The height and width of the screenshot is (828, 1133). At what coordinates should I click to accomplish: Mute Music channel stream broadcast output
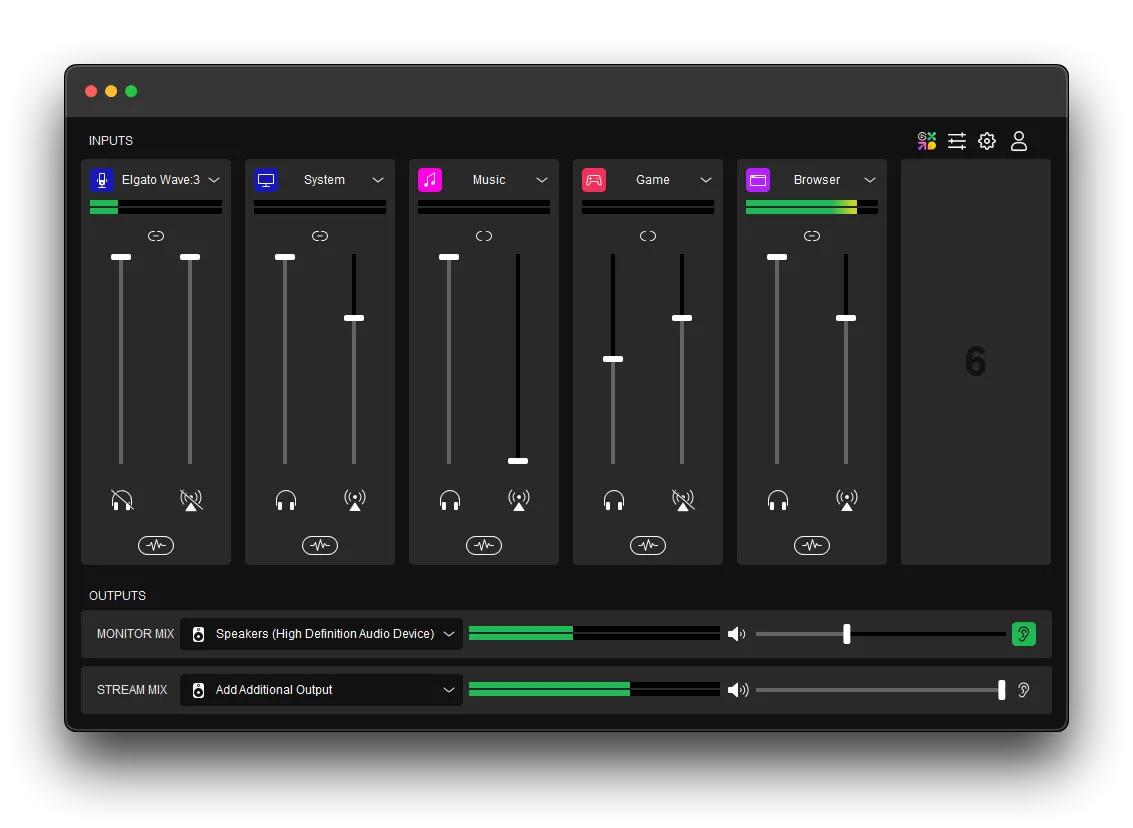[x=519, y=500]
